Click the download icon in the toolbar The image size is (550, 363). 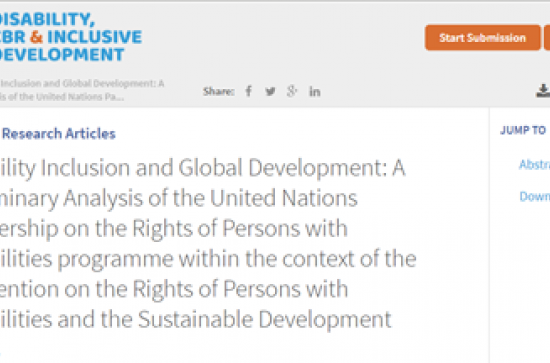[543, 90]
